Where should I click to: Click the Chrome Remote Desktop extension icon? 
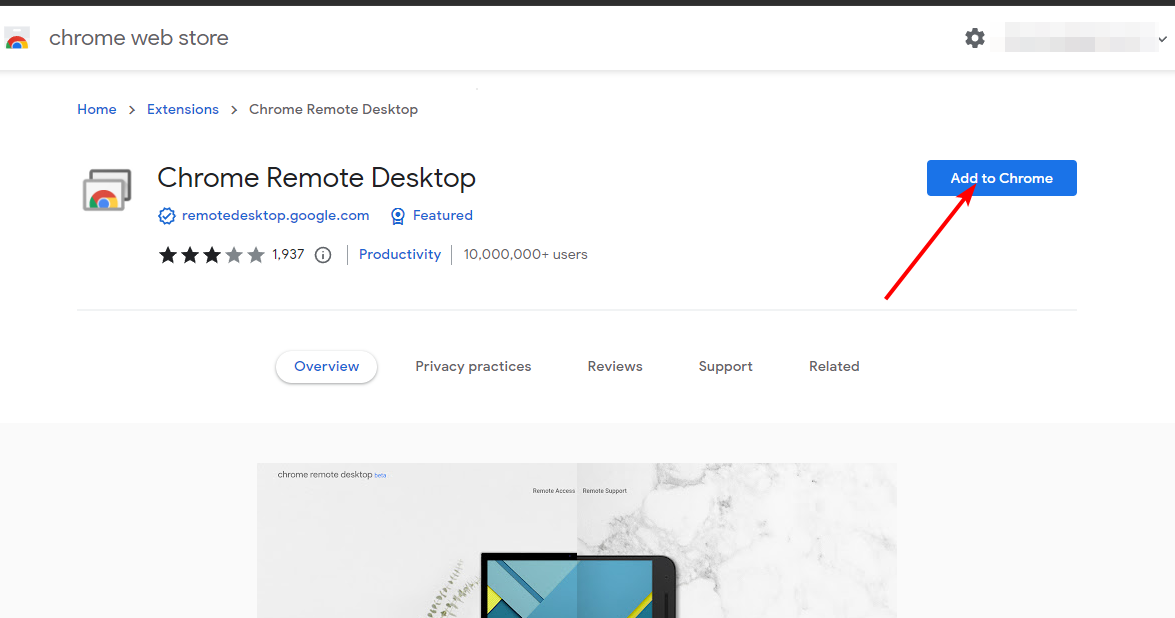[x=106, y=190]
